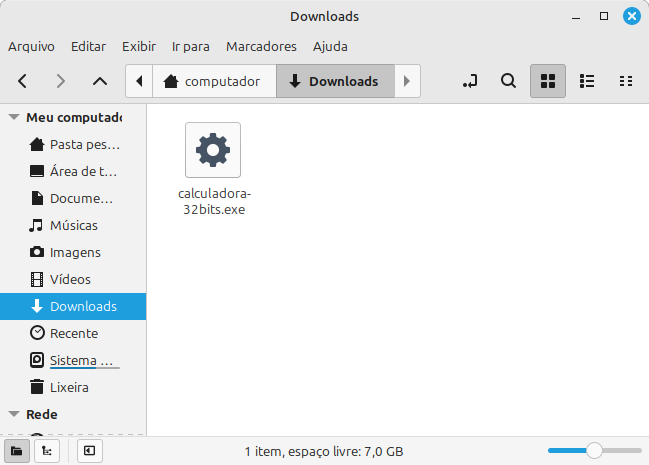Open the Exibir menu

[x=139, y=46]
